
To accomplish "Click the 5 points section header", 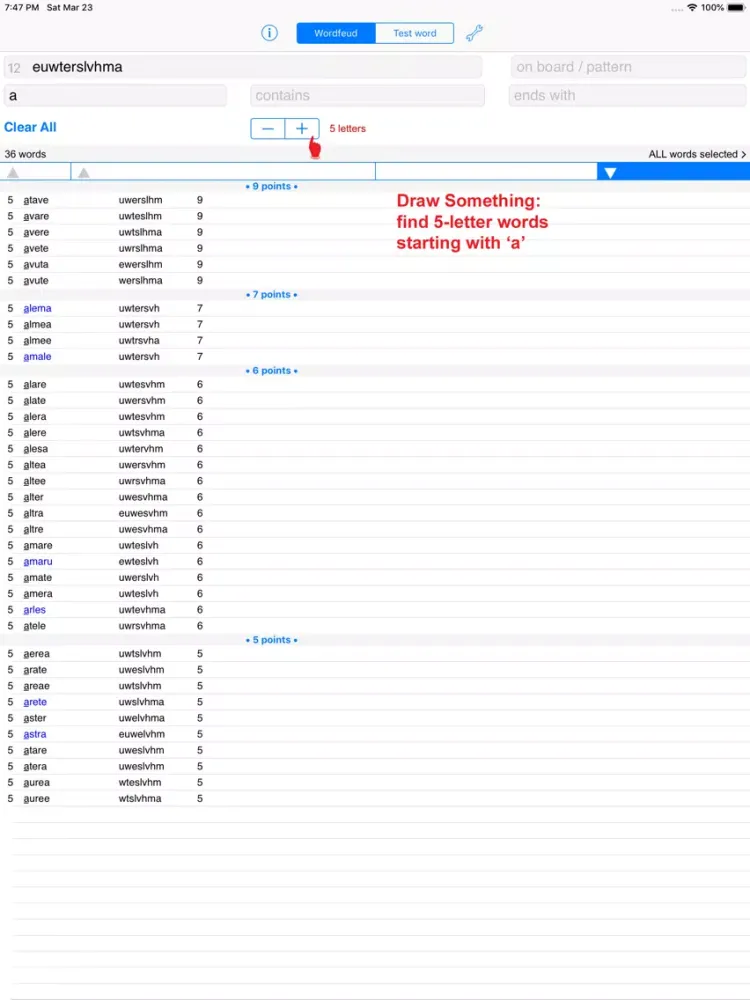I will [x=272, y=640].
